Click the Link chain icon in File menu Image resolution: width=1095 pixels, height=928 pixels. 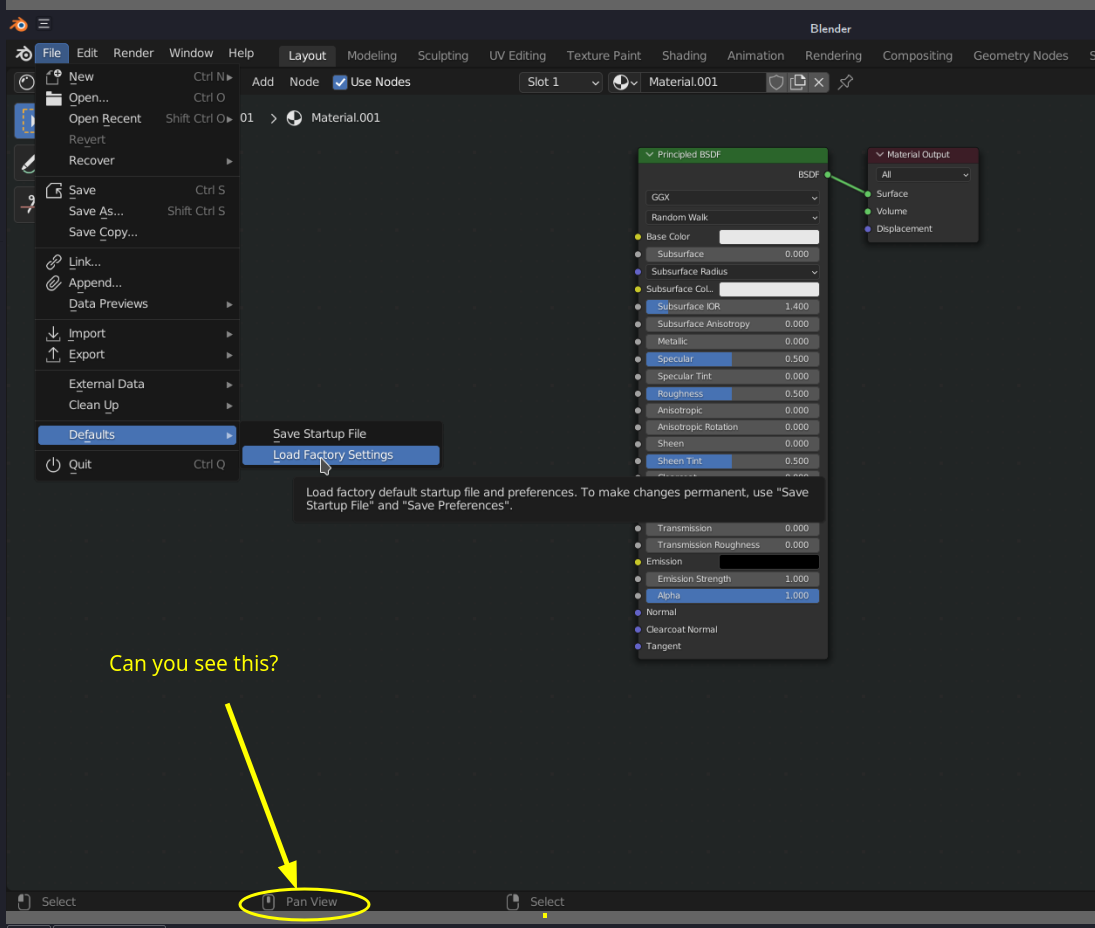pos(54,262)
